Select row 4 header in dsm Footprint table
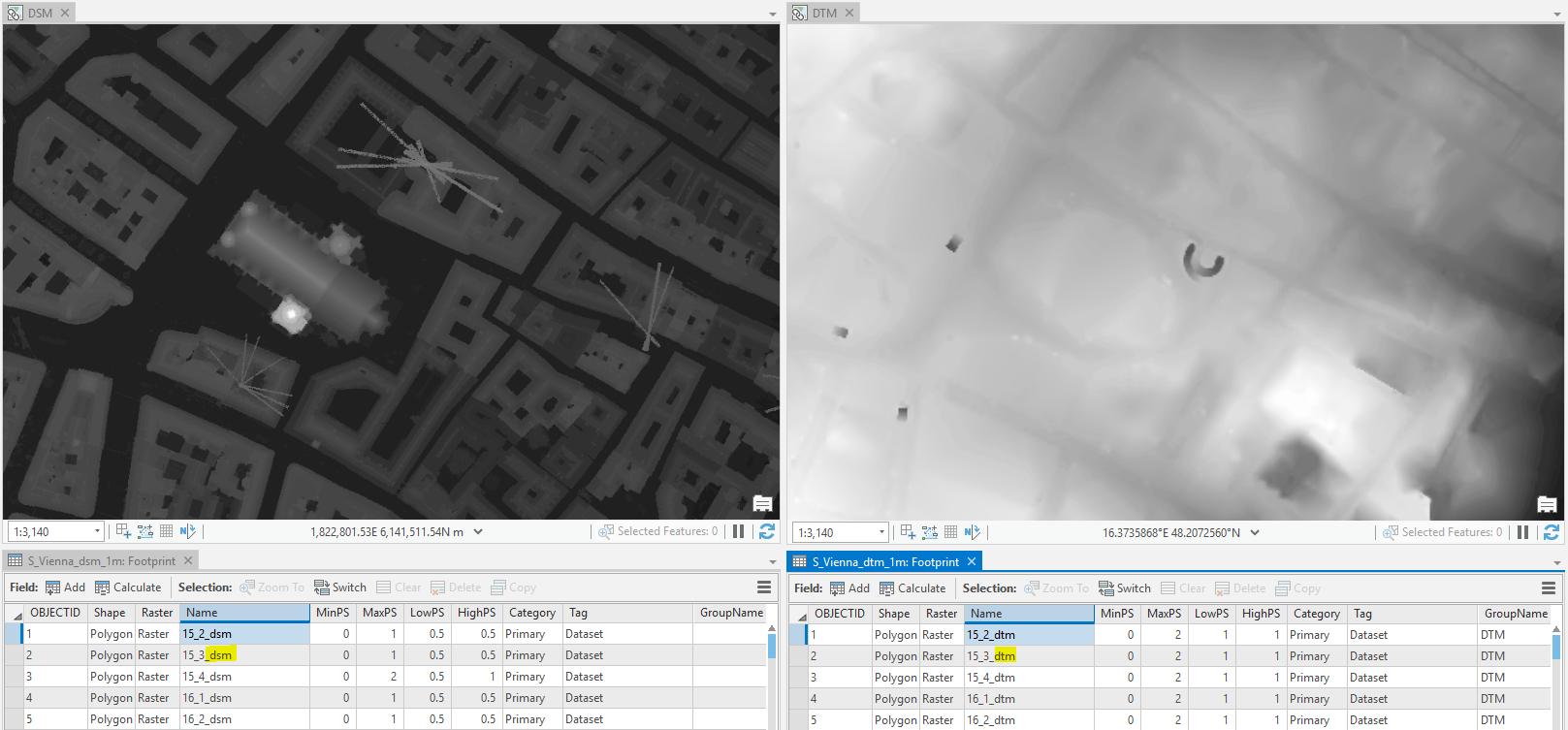The height and width of the screenshot is (730, 1568). coord(13,698)
